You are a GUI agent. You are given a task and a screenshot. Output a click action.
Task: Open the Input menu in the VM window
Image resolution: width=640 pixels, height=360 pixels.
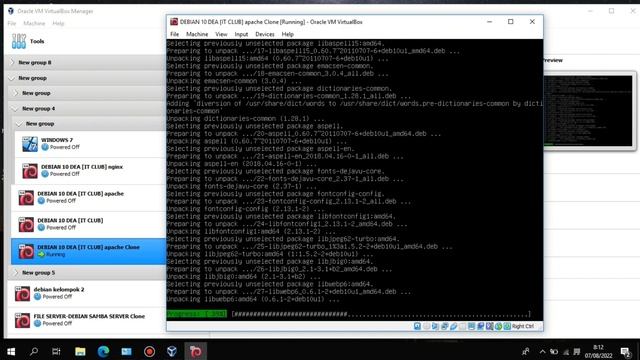(x=241, y=34)
